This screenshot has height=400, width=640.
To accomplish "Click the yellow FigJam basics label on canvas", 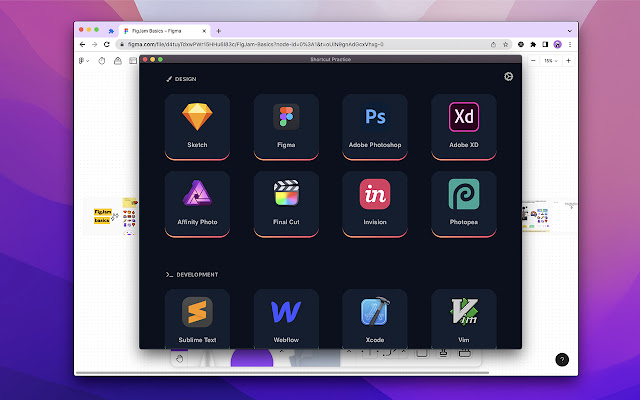I will 102,216.
